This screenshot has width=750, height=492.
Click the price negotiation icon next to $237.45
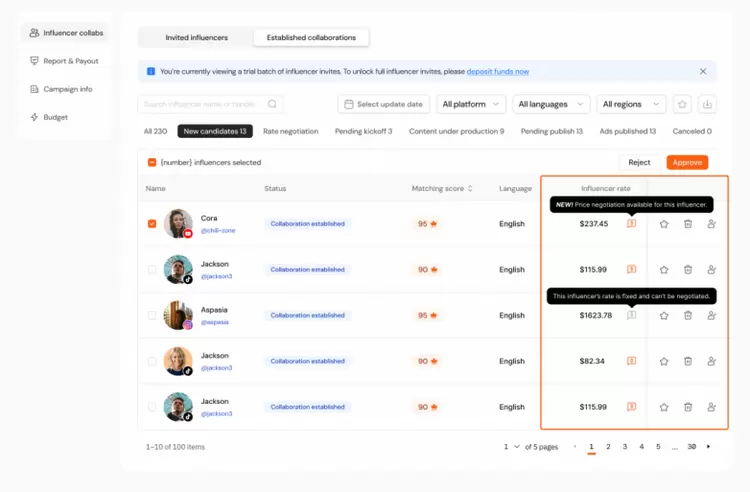click(x=631, y=224)
